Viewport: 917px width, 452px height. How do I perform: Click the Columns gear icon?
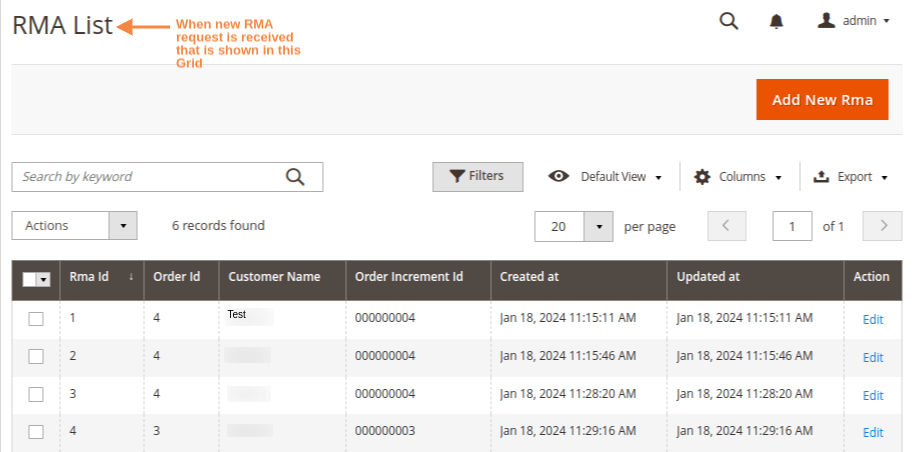[x=703, y=177]
